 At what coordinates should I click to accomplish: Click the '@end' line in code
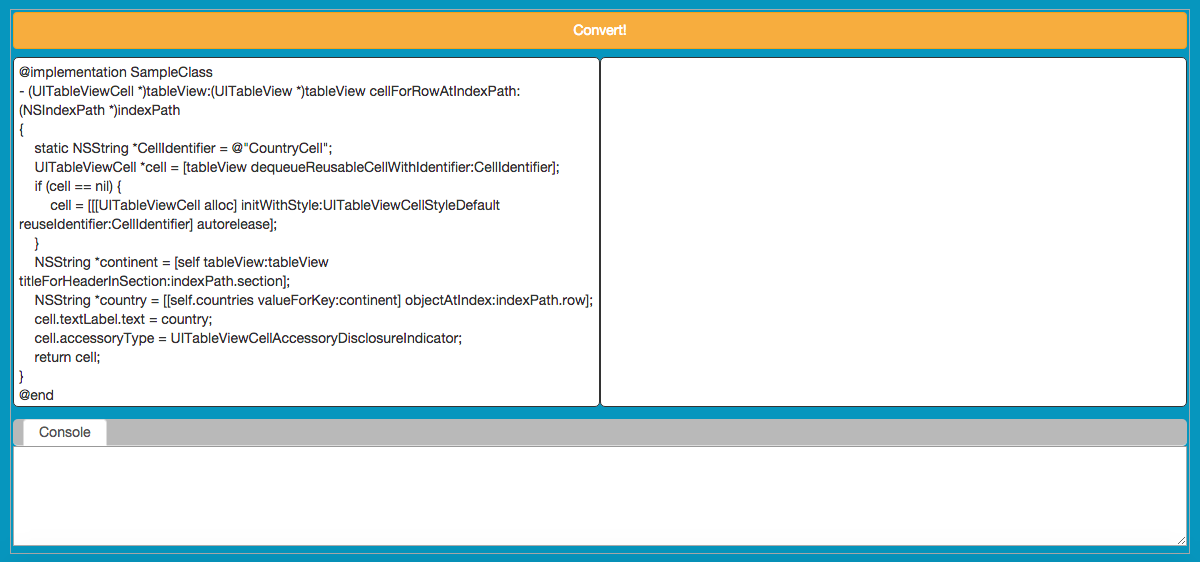[36, 395]
